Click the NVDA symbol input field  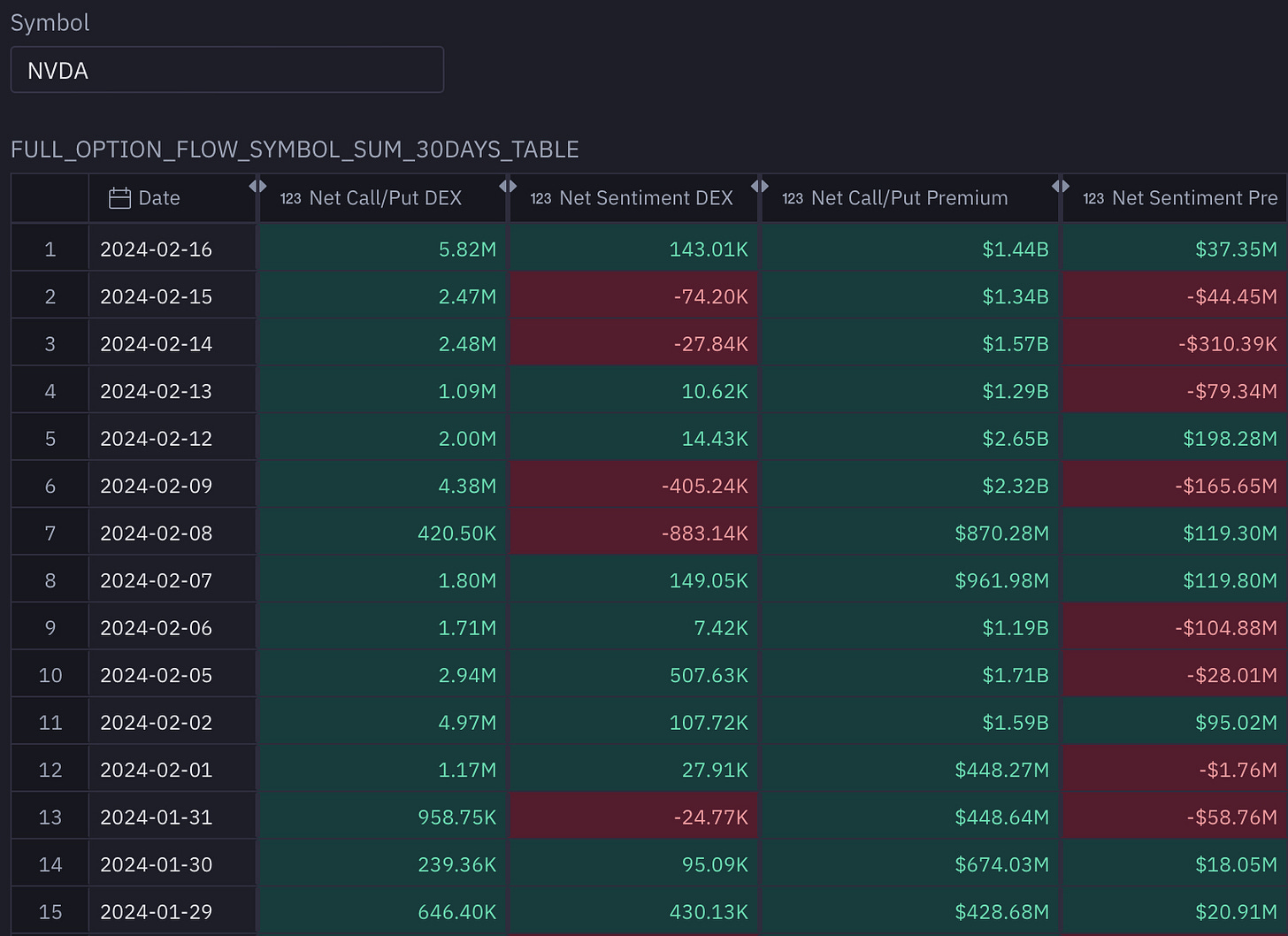pos(226,70)
